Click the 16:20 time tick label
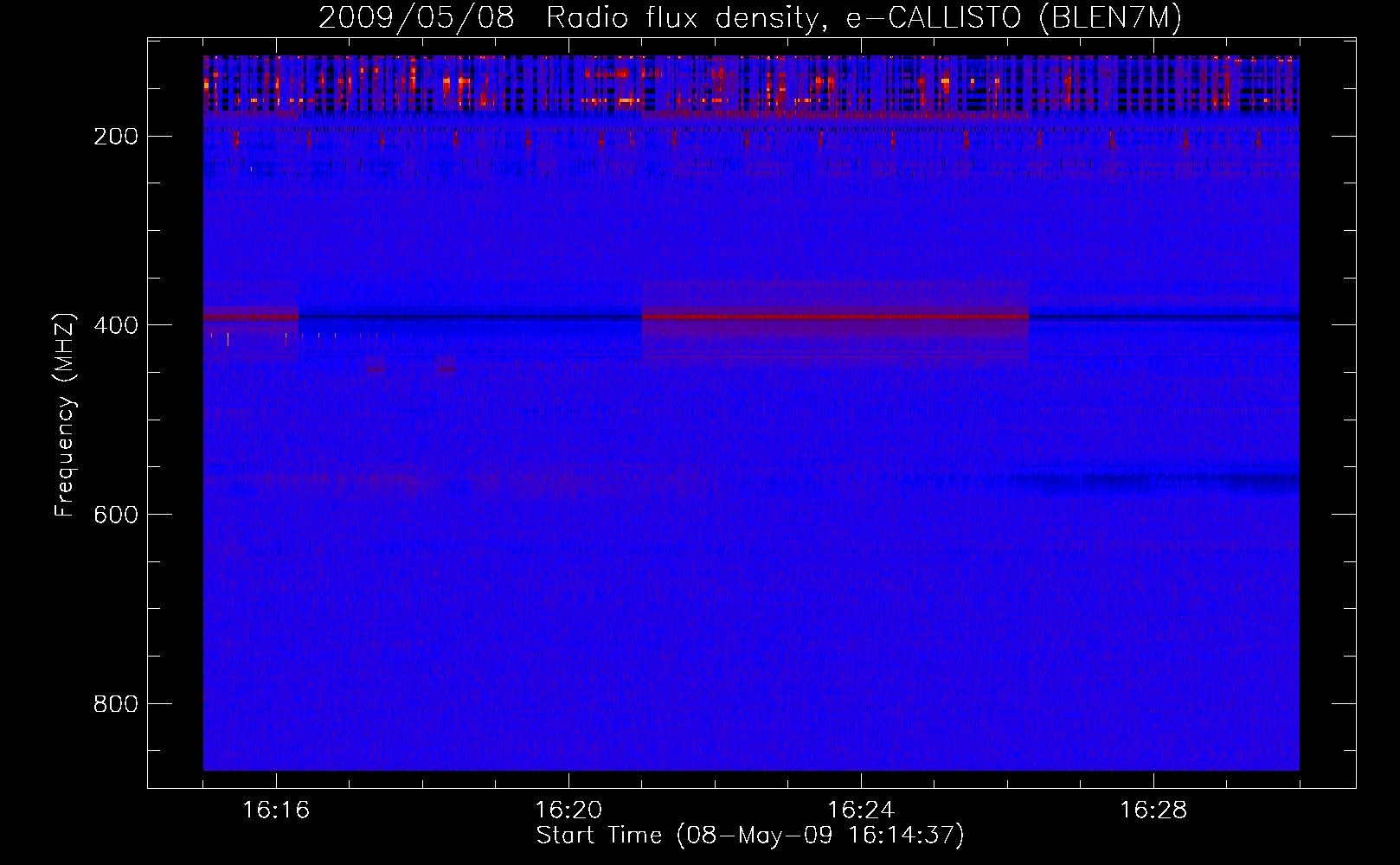The height and width of the screenshot is (865, 1400). [568, 811]
